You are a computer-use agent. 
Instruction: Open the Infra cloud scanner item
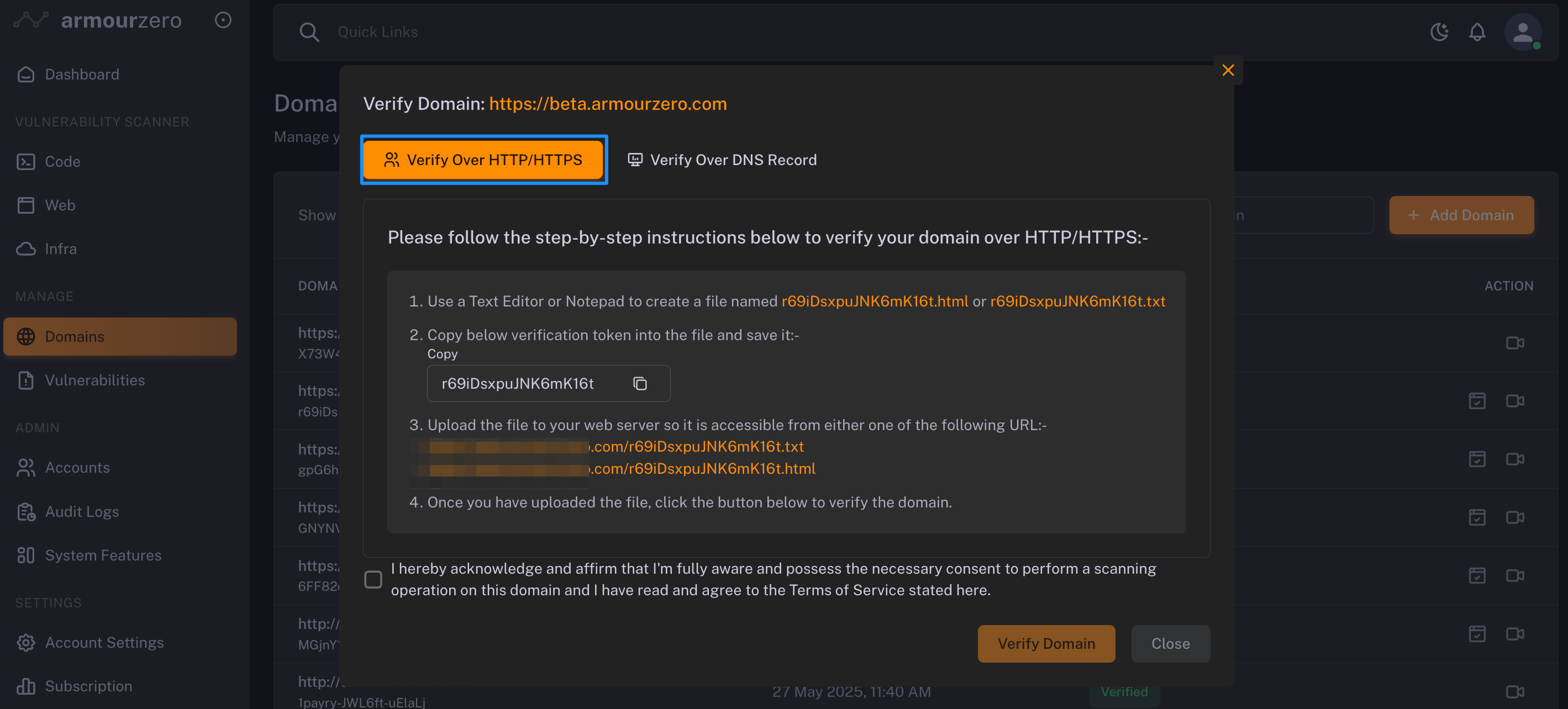click(x=60, y=249)
